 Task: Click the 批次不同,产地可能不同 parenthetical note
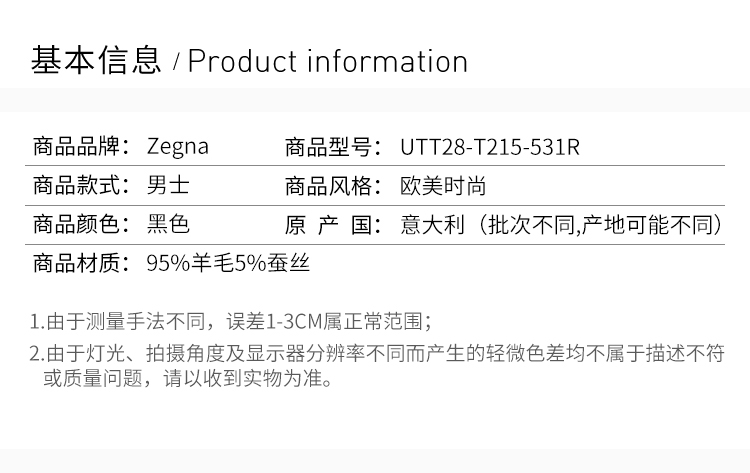[600, 225]
